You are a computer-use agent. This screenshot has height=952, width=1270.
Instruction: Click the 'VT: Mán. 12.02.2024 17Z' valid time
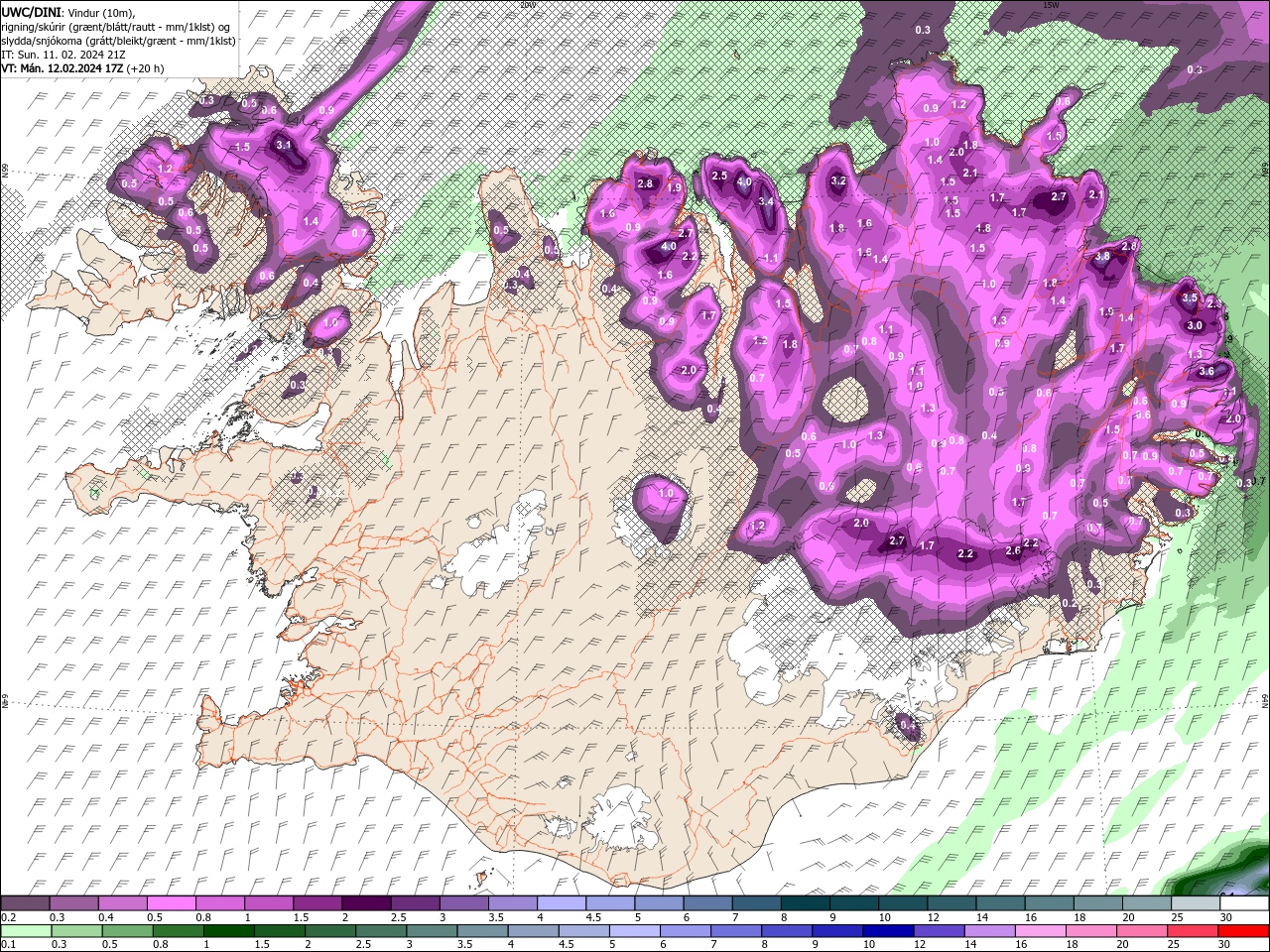[x=62, y=68]
